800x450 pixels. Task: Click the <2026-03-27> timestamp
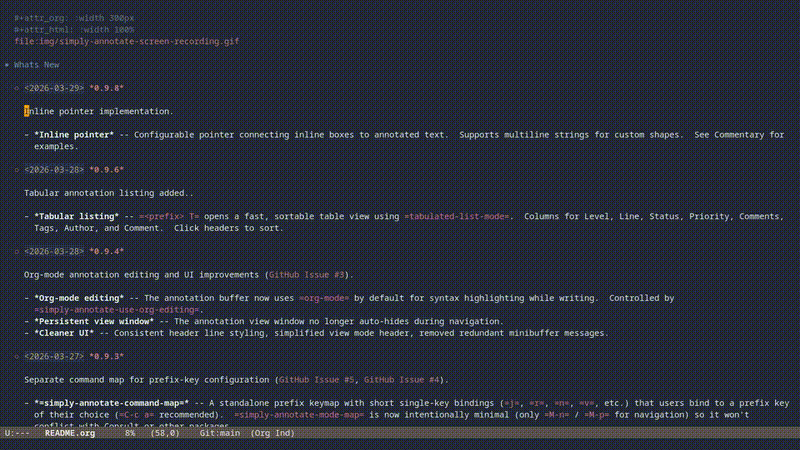(x=54, y=357)
